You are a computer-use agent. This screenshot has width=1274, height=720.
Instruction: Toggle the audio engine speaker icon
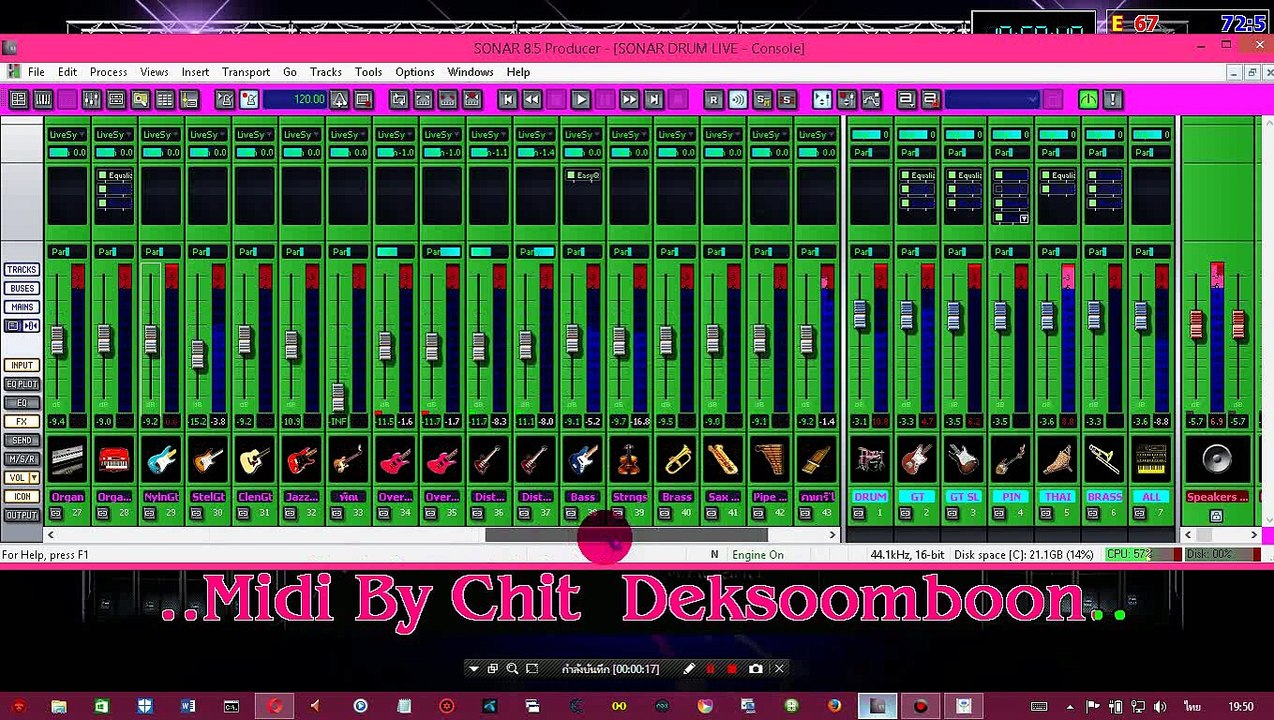click(738, 99)
